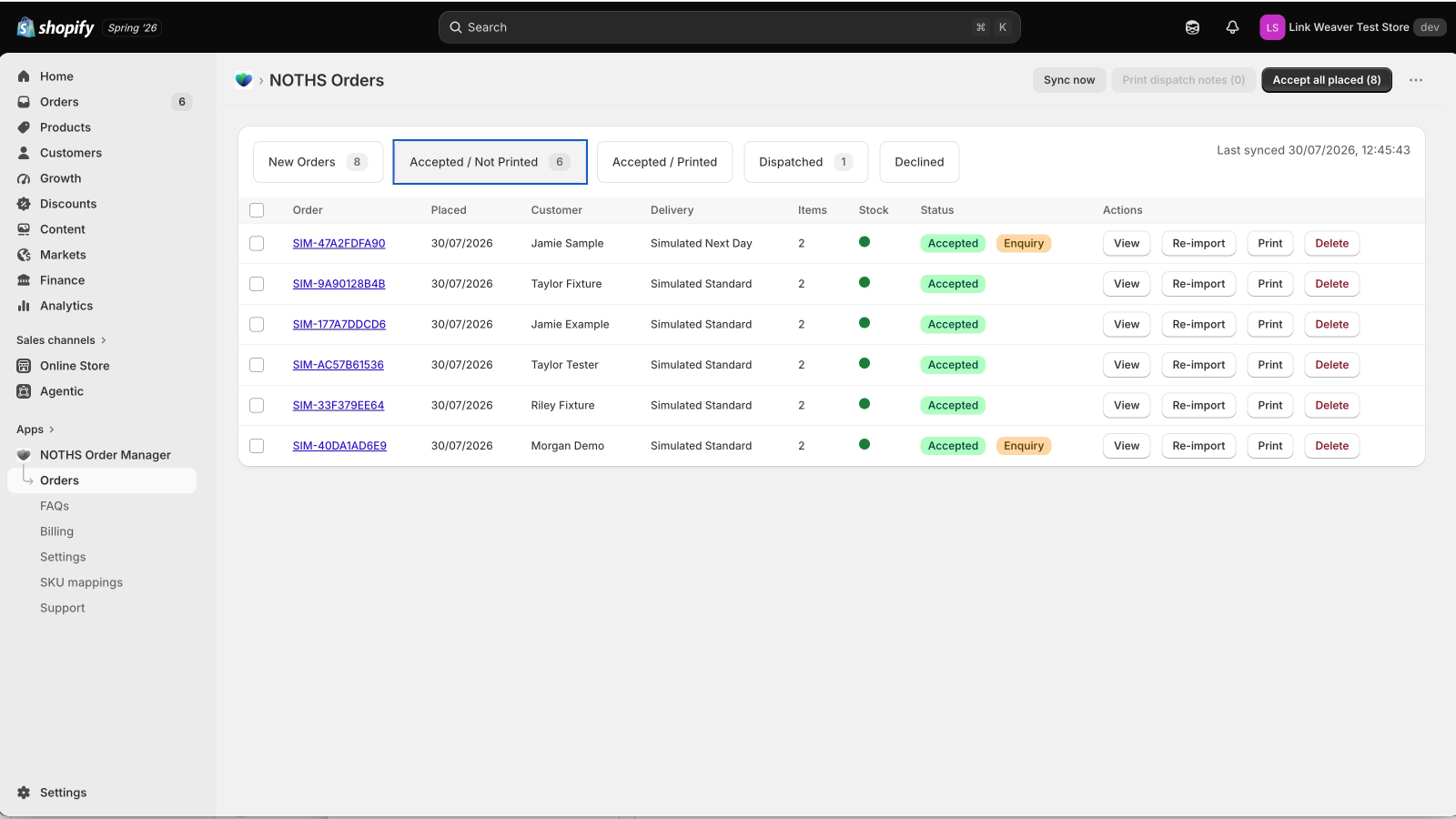Click the Products tag icon

click(24, 127)
